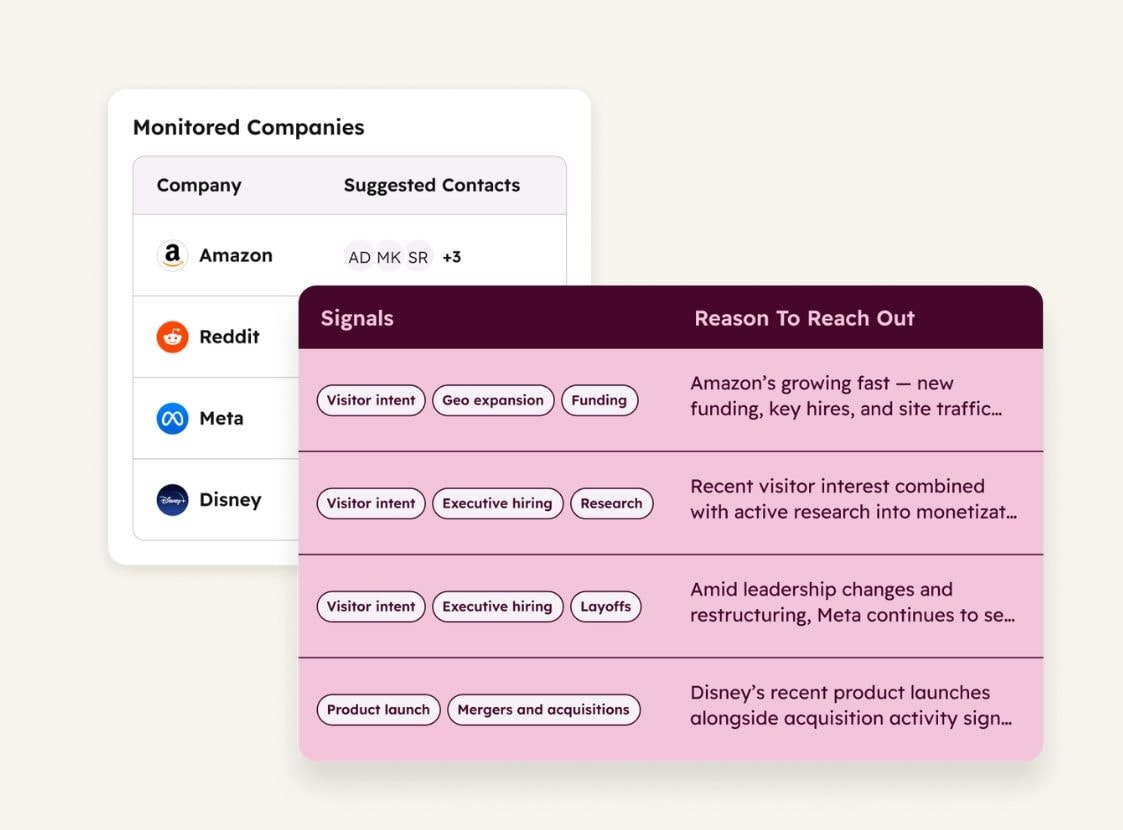This screenshot has width=1123, height=830.
Task: Click the AD contact avatar for Amazon
Action: [x=359, y=257]
